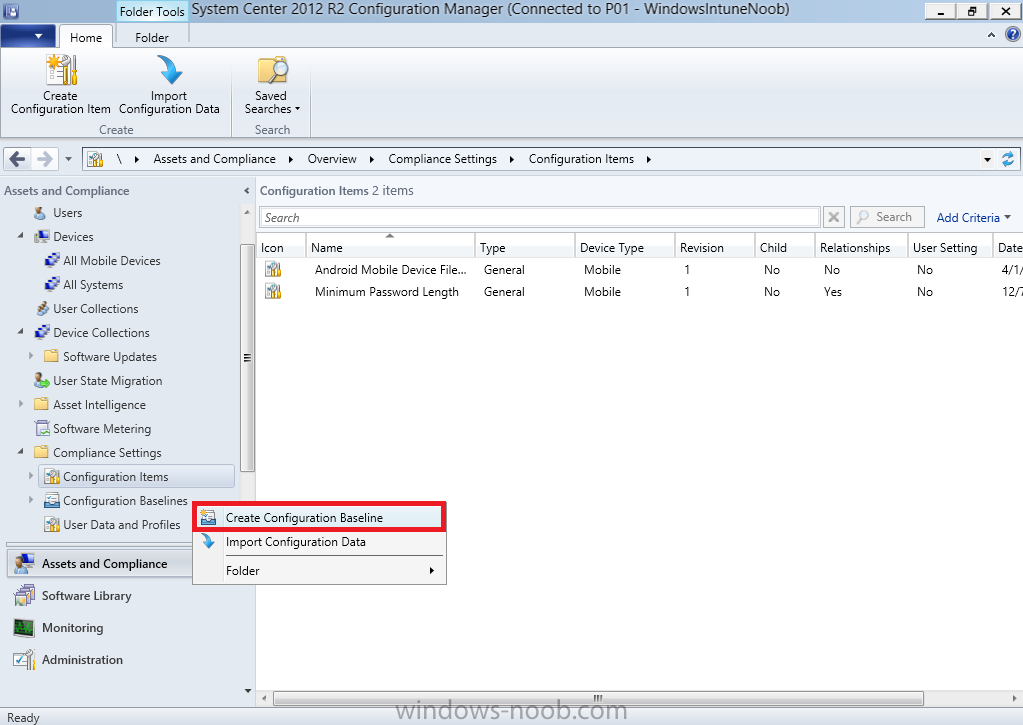Viewport: 1023px width, 725px height.
Task: Click the Import Configuration Data ribbon icon
Action: [170, 70]
